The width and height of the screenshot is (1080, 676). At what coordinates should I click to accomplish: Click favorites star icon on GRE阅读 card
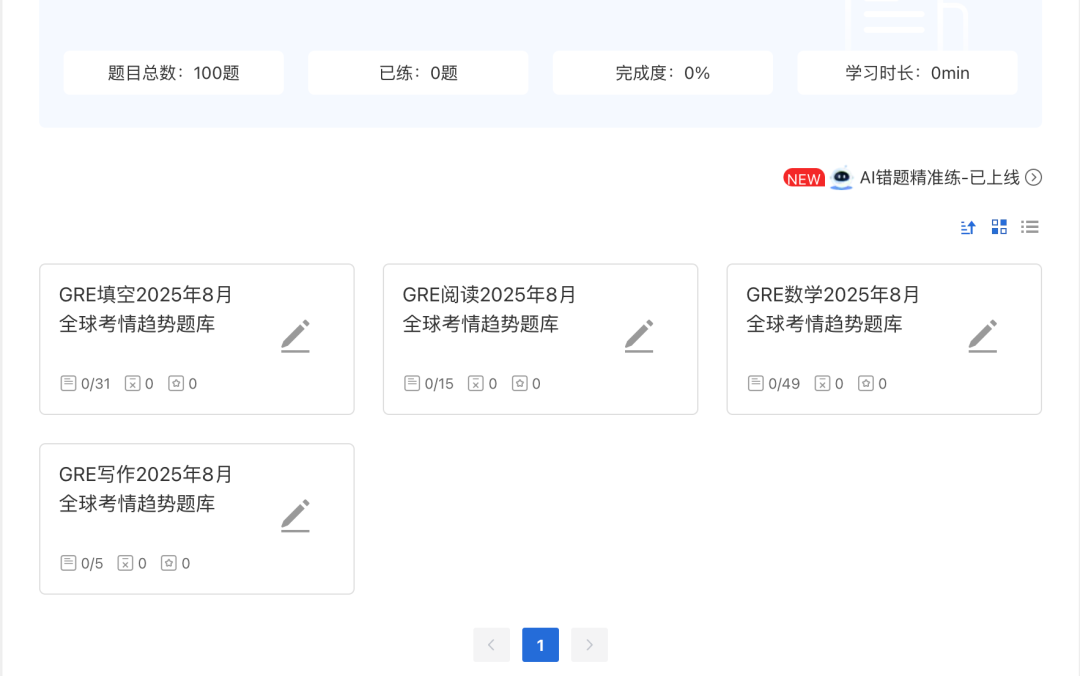coord(520,383)
